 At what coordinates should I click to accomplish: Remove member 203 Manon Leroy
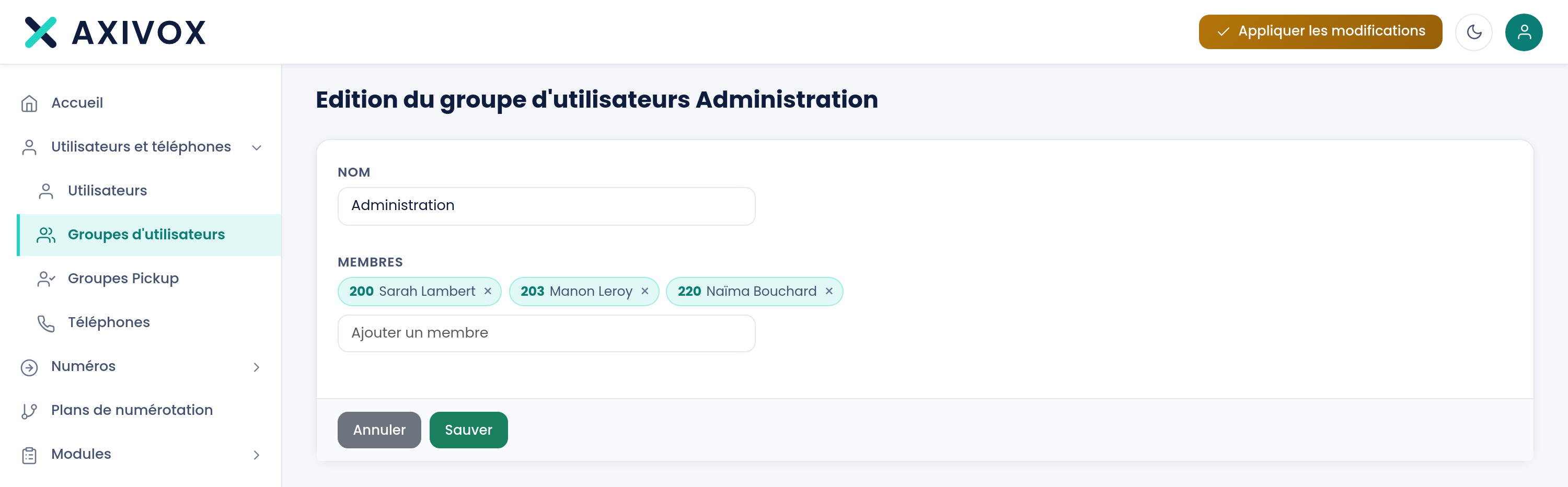coord(644,291)
